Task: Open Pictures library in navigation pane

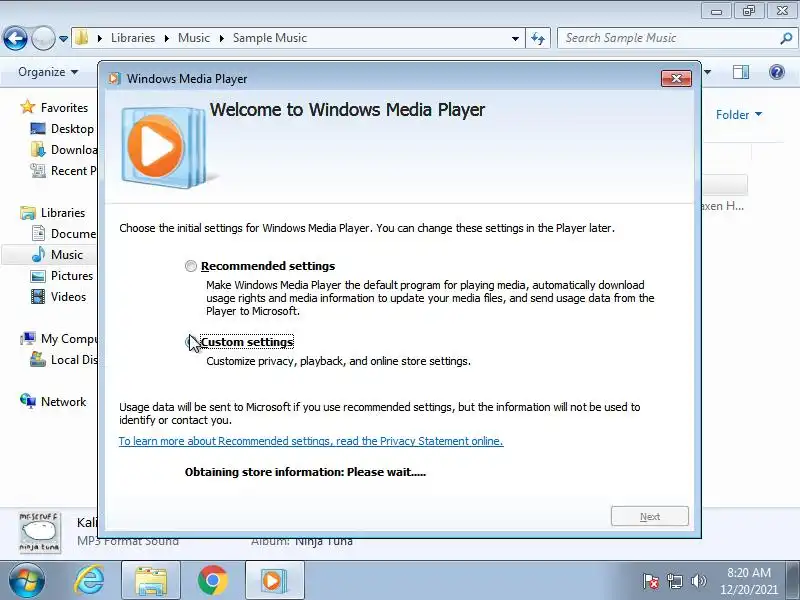Action: click(x=62, y=276)
